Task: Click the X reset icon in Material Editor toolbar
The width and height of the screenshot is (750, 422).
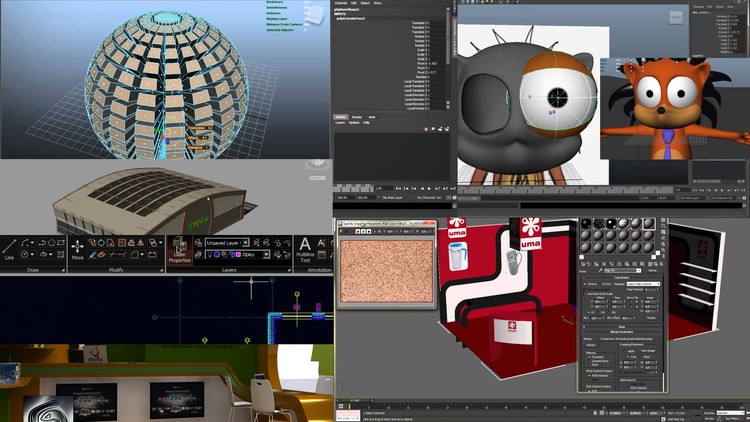Action: click(604, 264)
